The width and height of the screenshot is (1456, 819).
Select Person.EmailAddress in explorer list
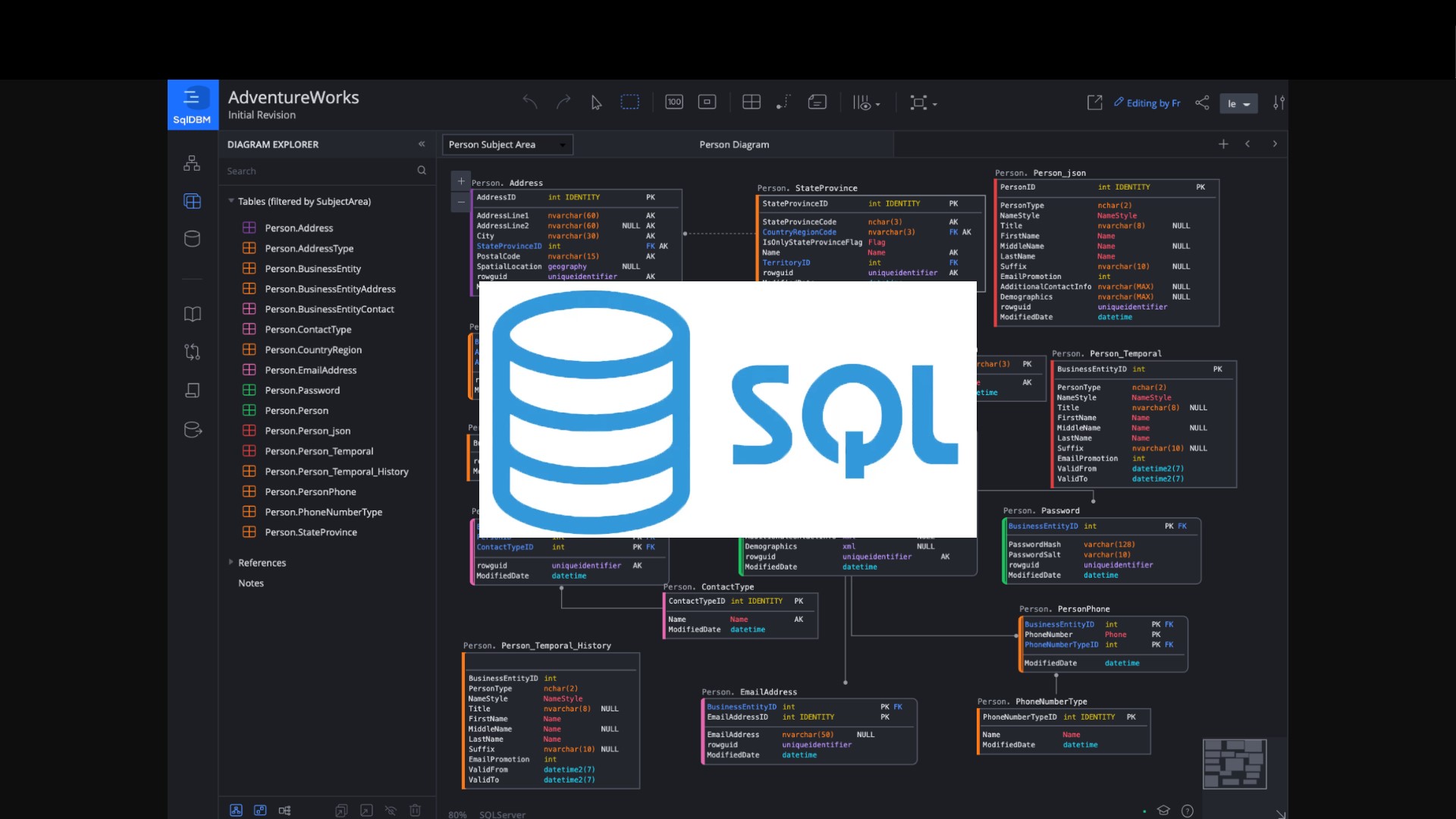click(x=310, y=370)
